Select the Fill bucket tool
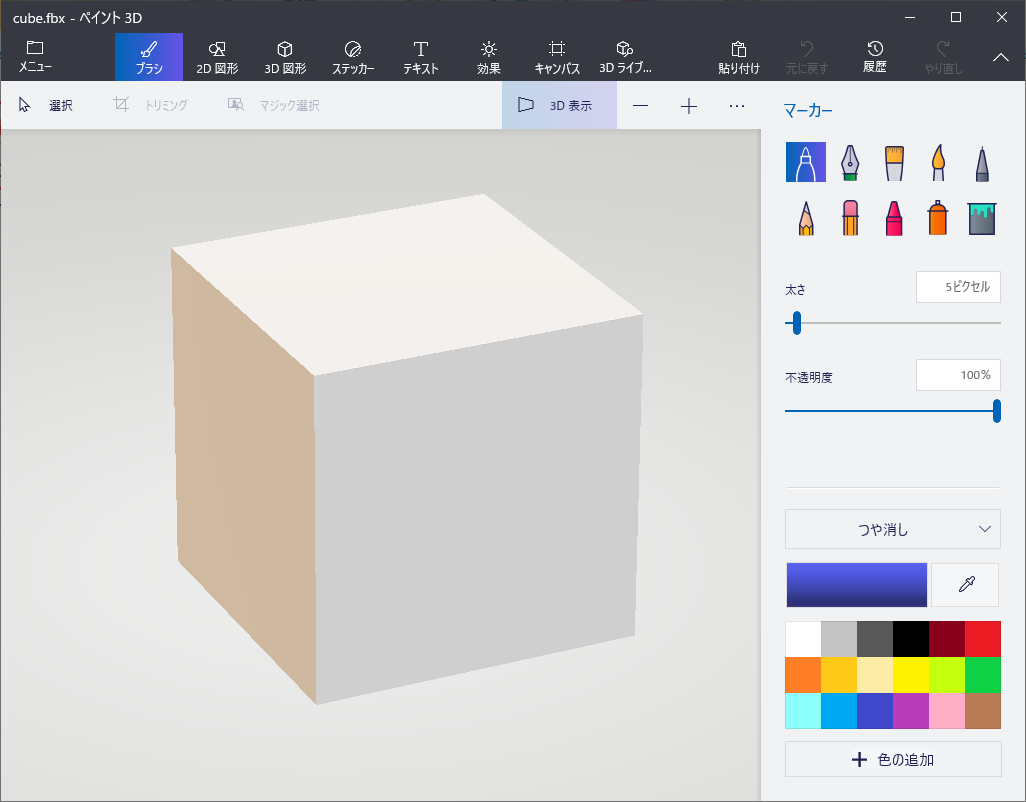Image resolution: width=1026 pixels, height=802 pixels. click(x=982, y=218)
